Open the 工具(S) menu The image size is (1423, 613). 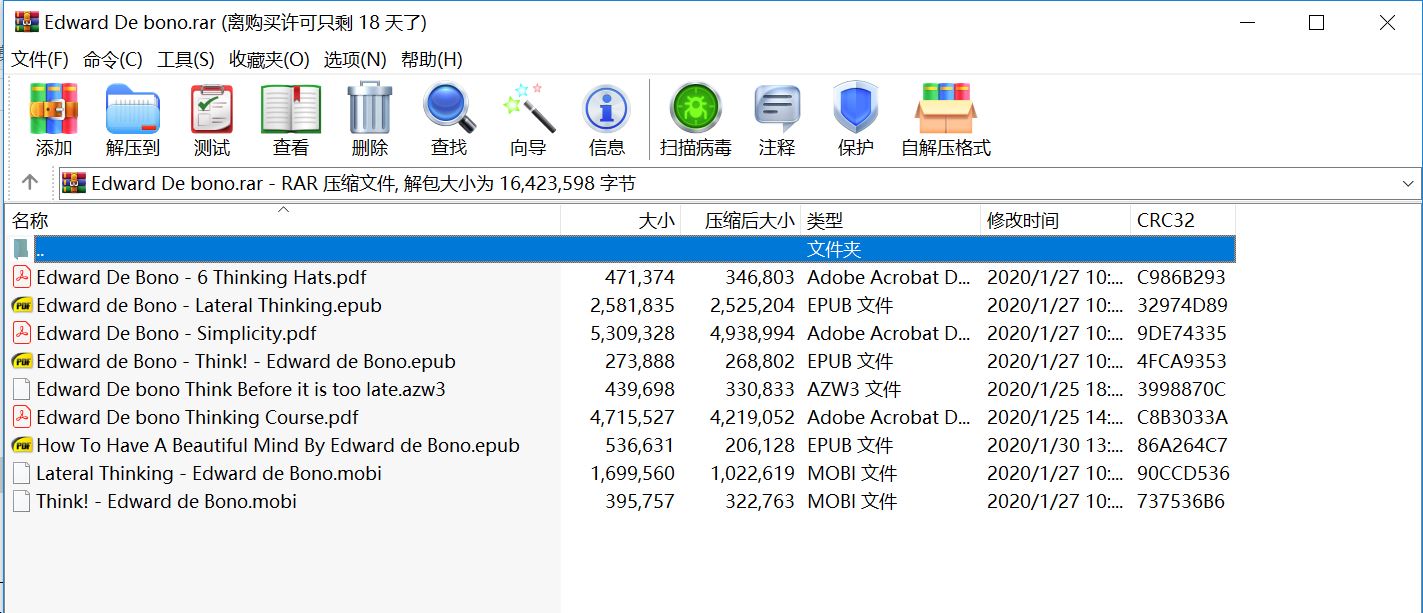pyautogui.click(x=186, y=60)
